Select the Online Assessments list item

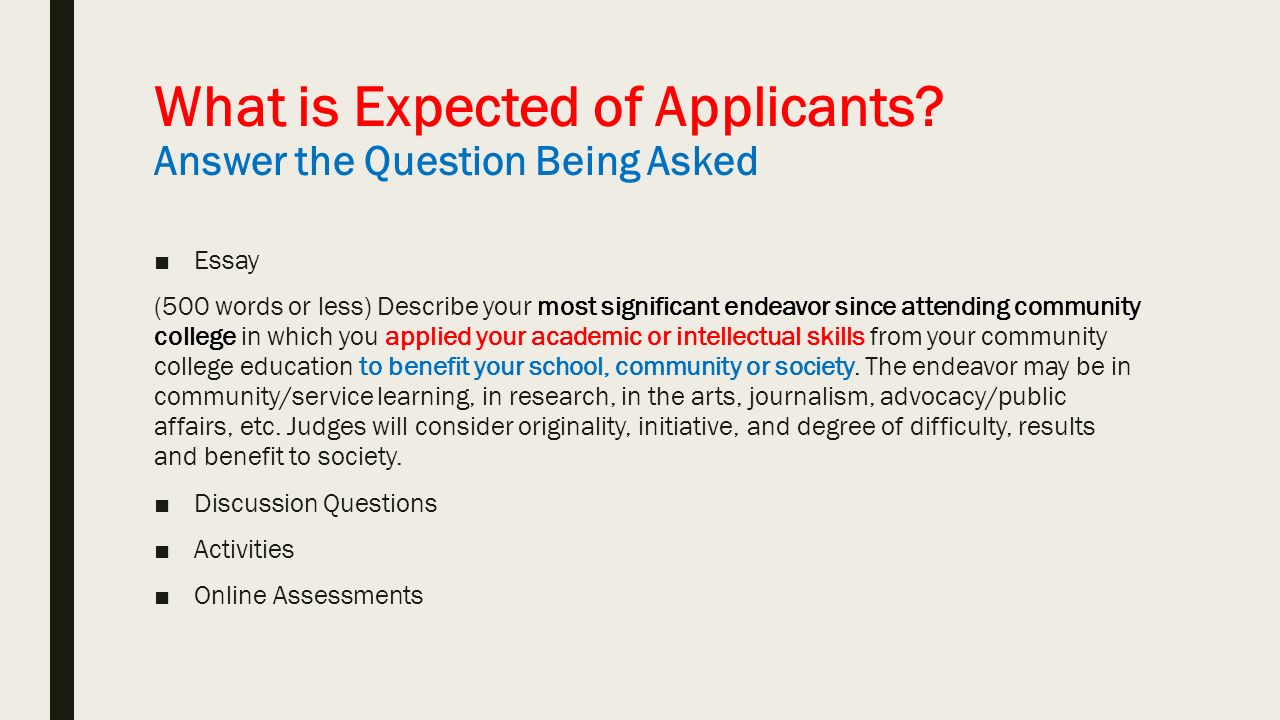point(308,595)
